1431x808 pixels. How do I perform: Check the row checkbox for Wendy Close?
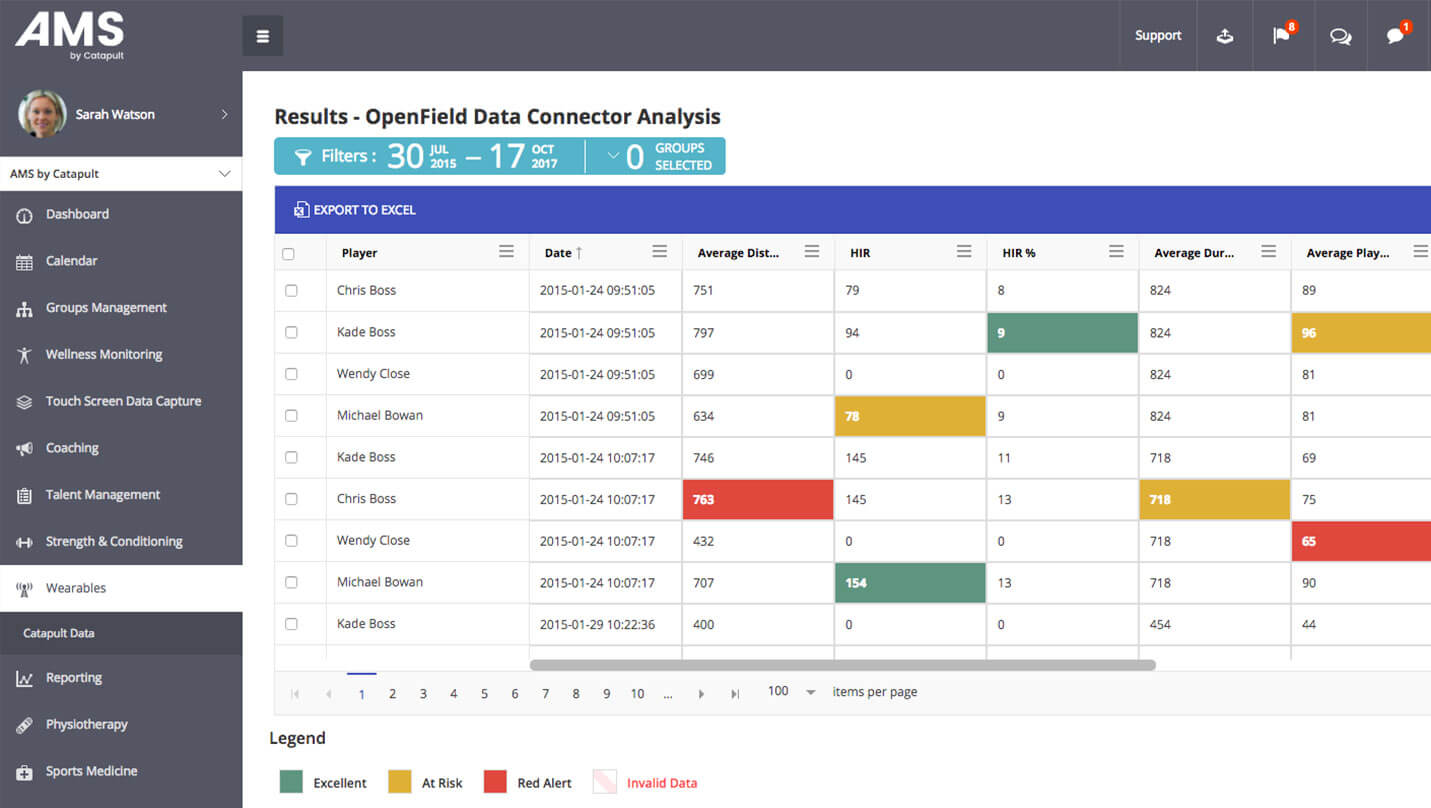pos(293,373)
